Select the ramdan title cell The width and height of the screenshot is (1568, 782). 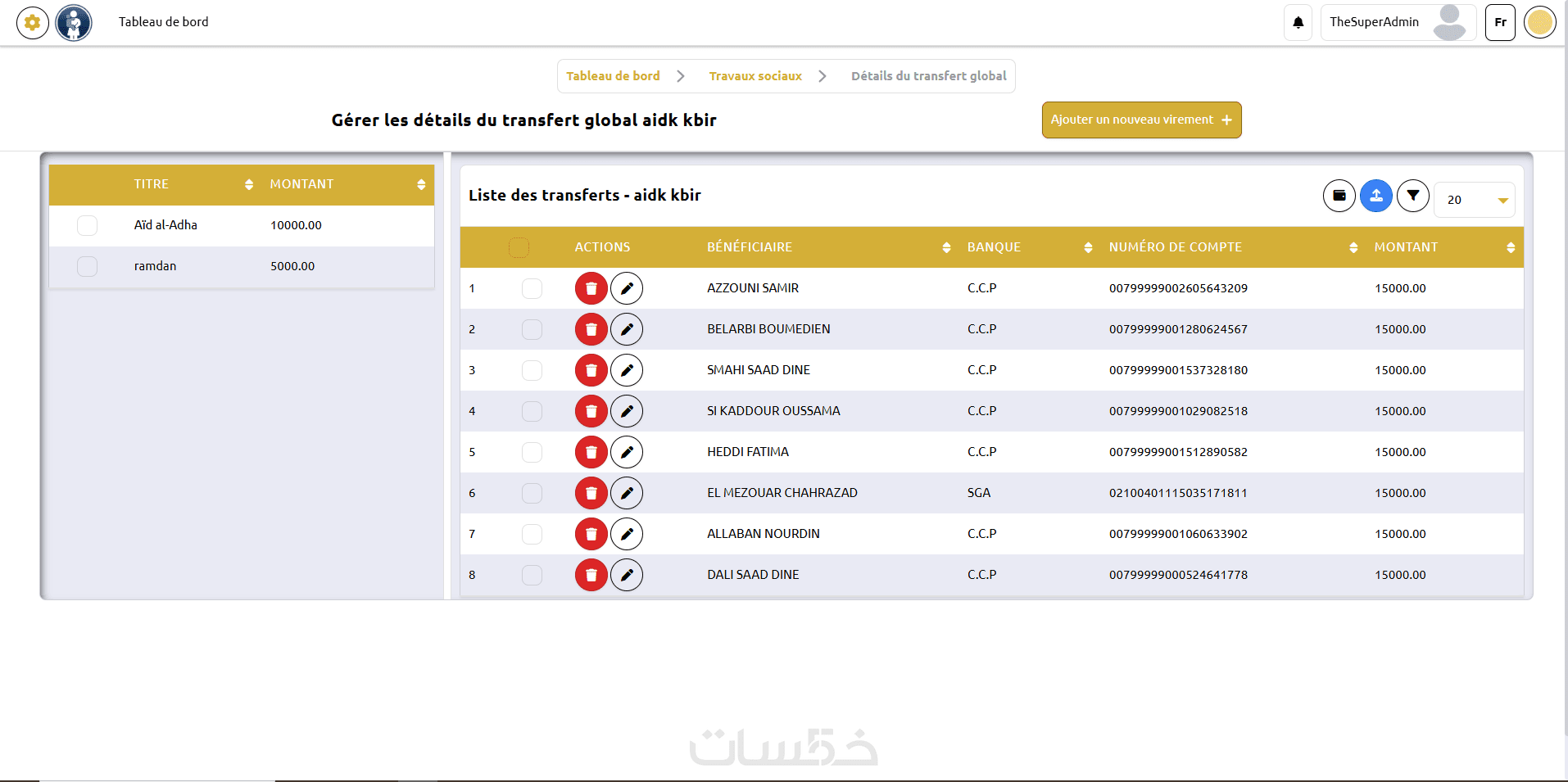pos(155,266)
